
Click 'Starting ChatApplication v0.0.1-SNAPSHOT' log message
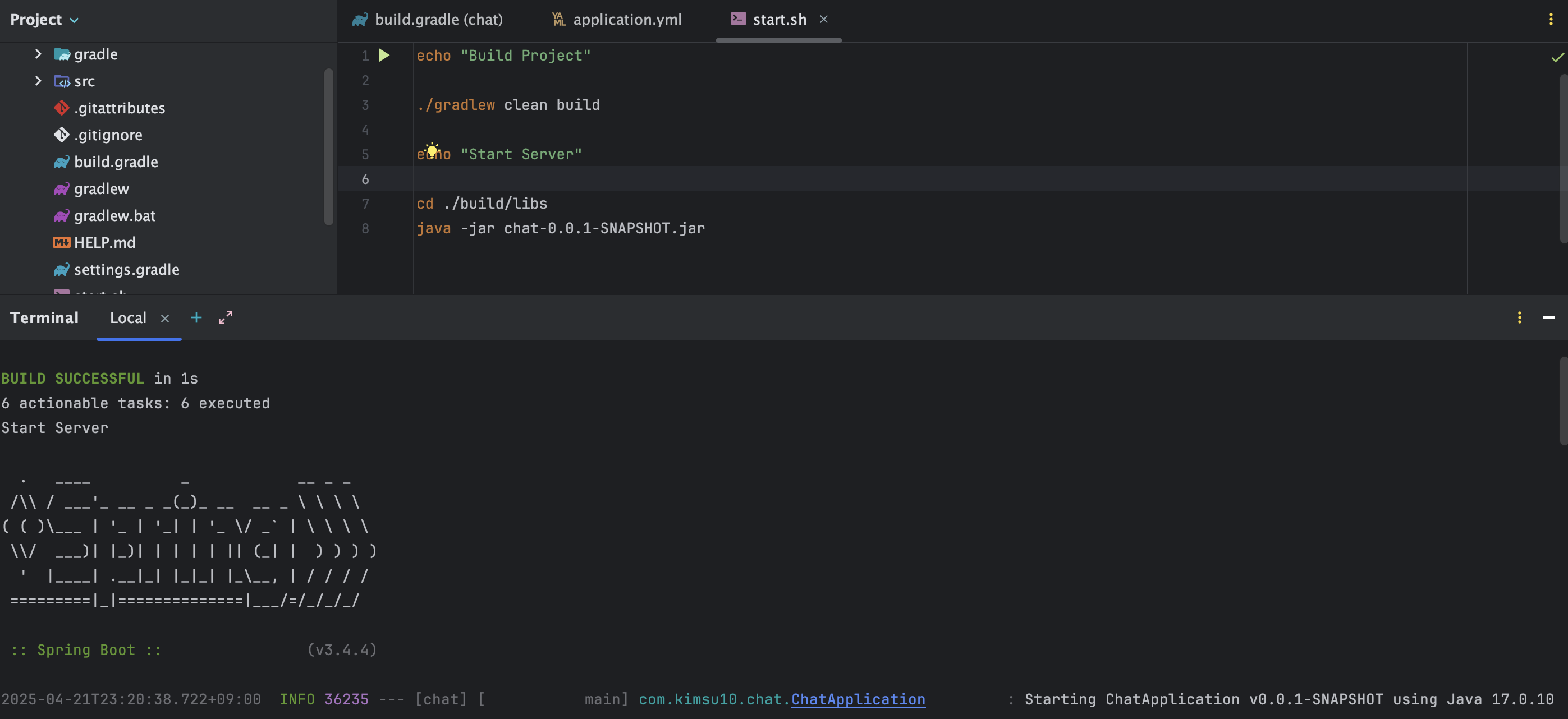click(1204, 699)
